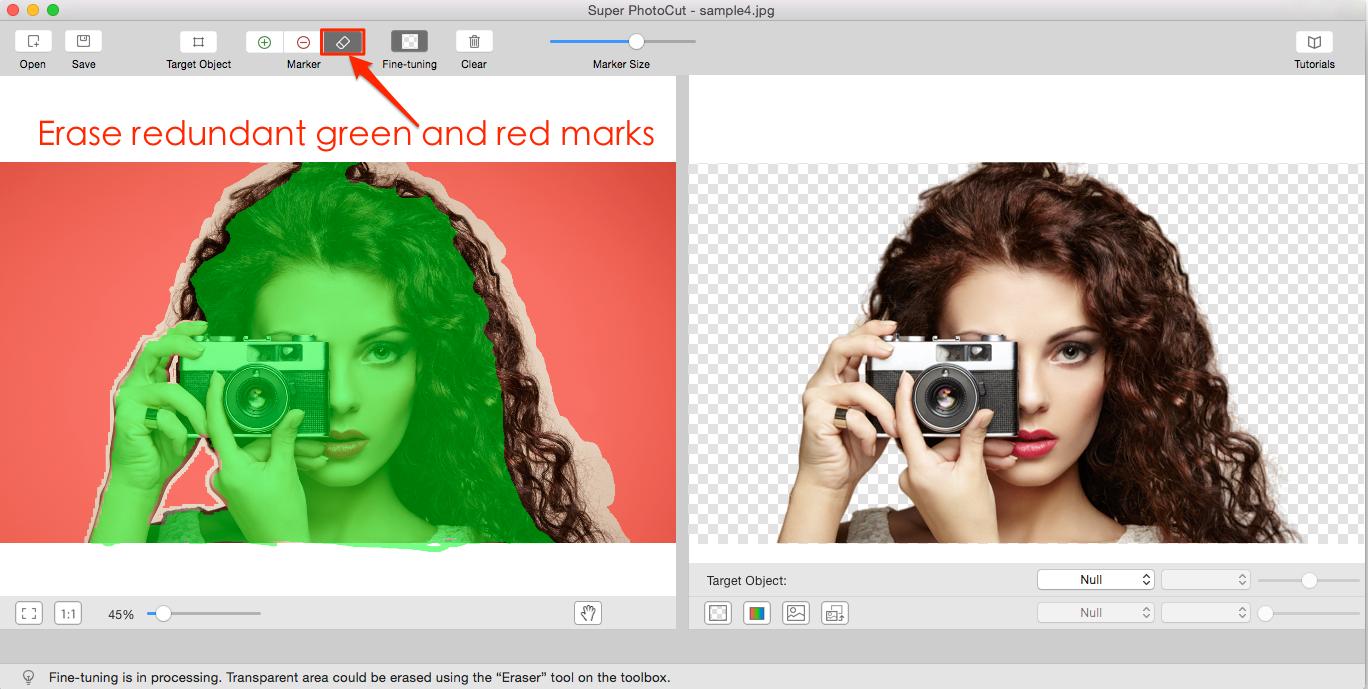The image size is (1368, 689).
Task: Open the Target Object Null dropdown
Action: (1095, 580)
